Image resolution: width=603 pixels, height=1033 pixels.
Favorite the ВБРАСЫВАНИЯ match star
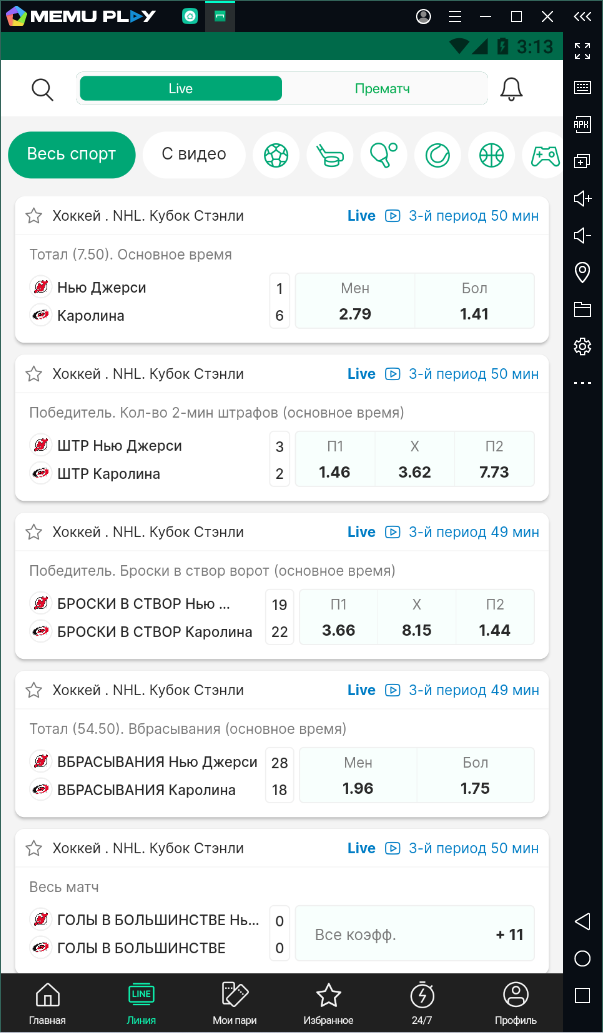click(x=34, y=690)
